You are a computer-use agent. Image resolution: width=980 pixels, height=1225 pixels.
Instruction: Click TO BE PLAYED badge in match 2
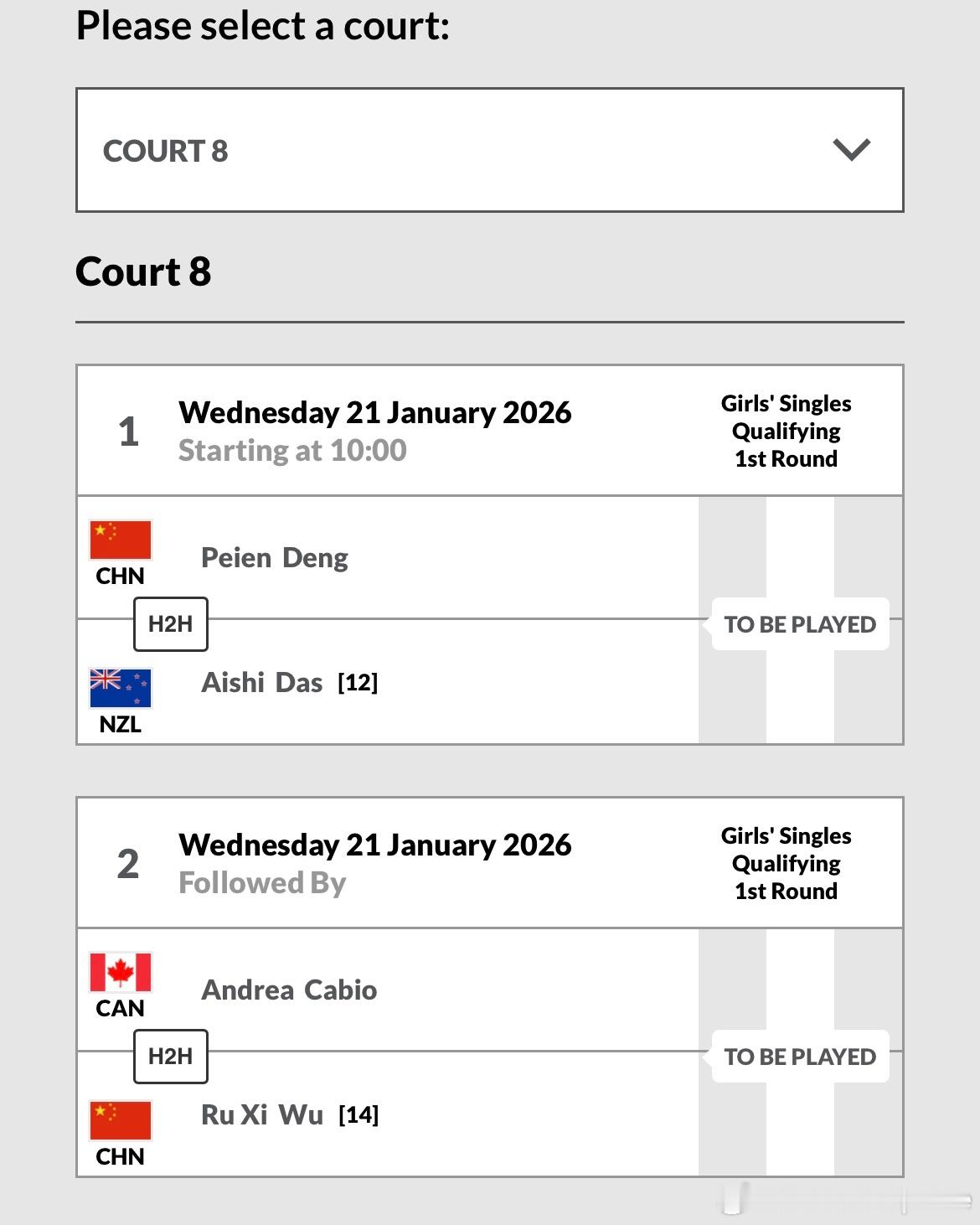pyautogui.click(x=800, y=1057)
